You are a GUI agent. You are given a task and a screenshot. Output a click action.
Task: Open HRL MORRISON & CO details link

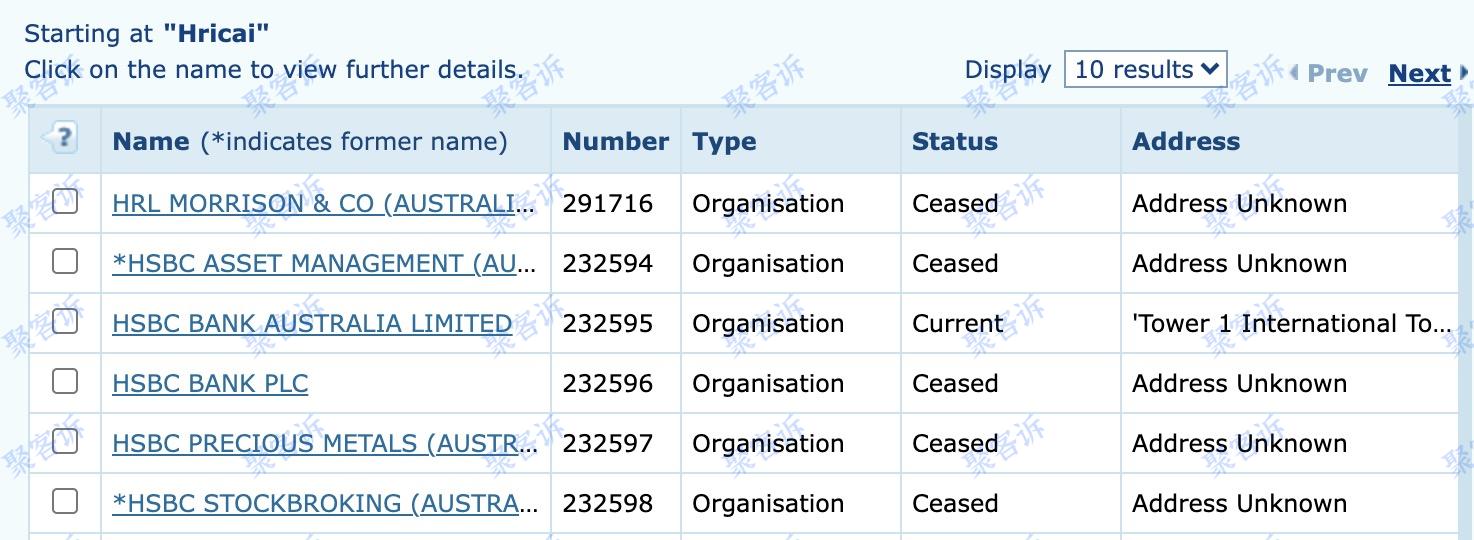pyautogui.click(x=325, y=204)
